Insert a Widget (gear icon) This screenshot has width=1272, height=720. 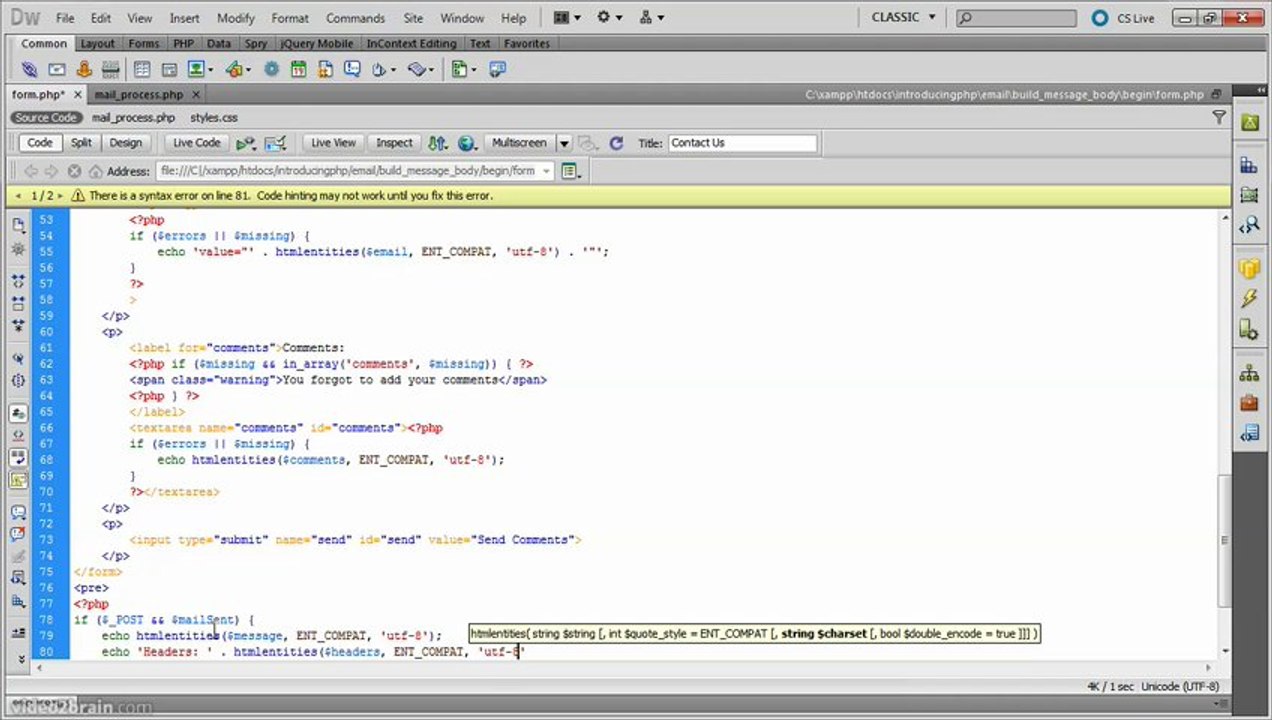[271, 69]
